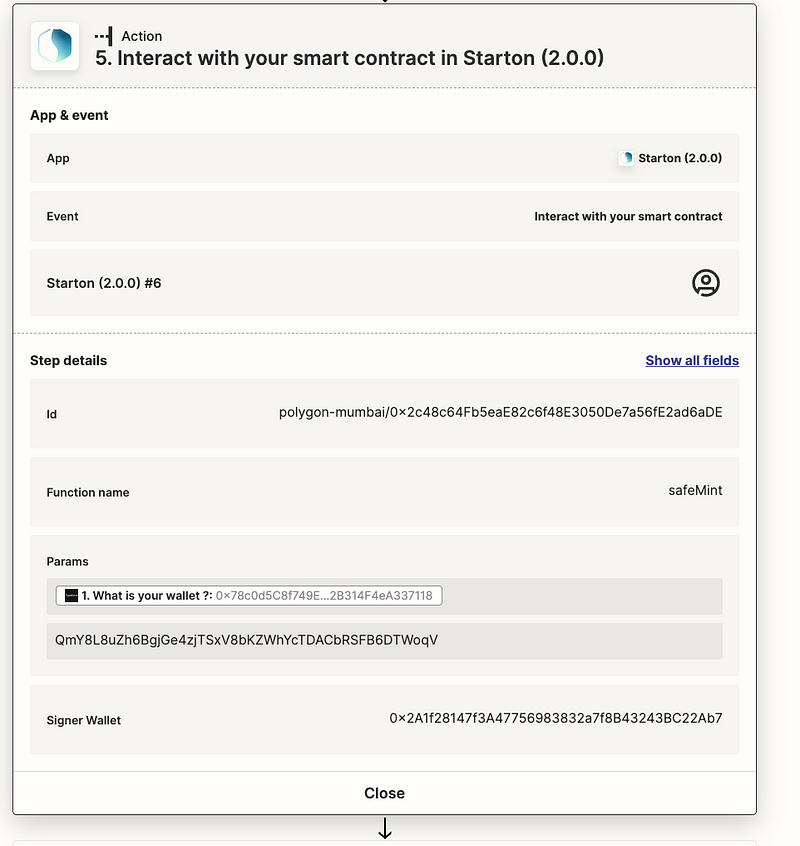Screen dimensions: 800x846
Task: Click the wallet address param pill
Action: [x=249, y=596]
